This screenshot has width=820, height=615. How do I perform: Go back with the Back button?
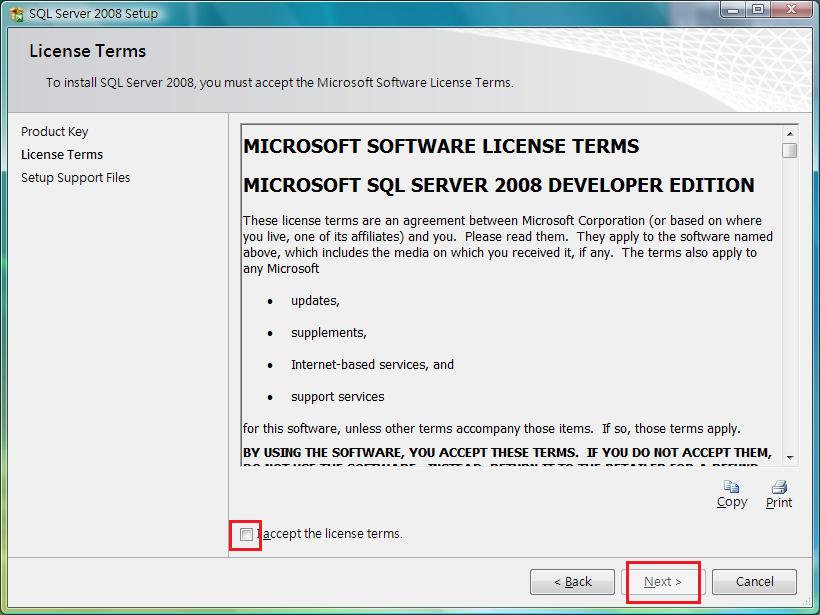[x=572, y=582]
